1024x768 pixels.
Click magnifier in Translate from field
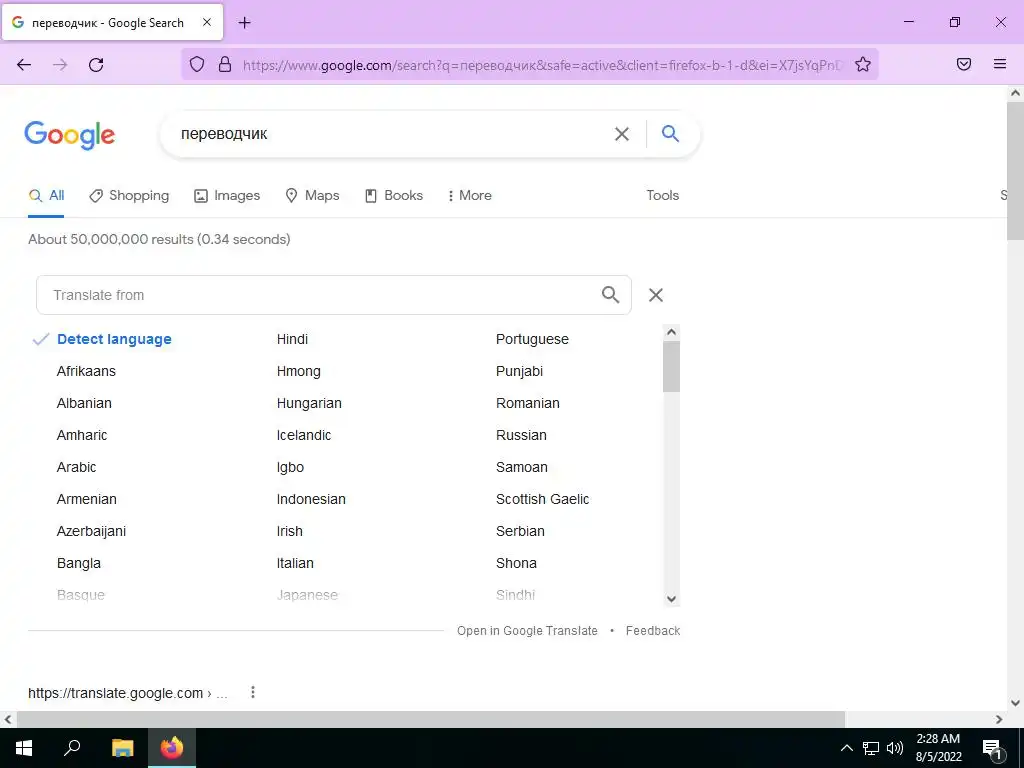(610, 295)
